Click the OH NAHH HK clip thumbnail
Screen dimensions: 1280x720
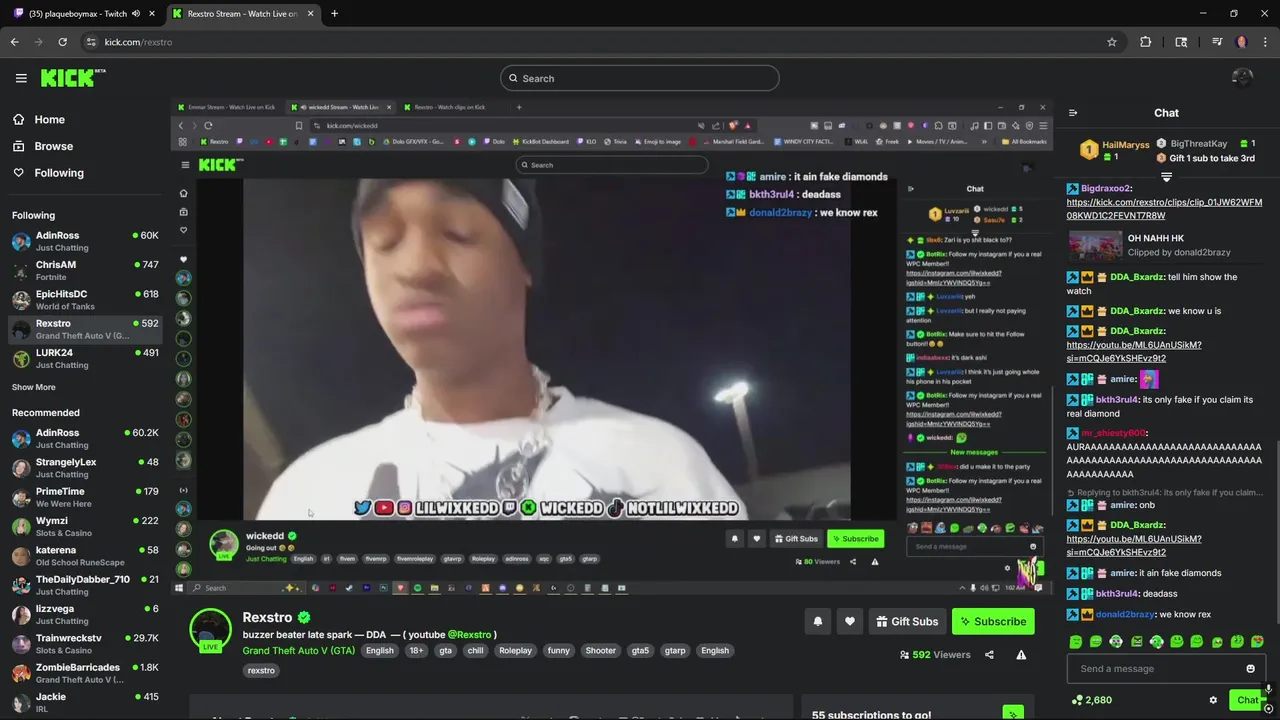[1095, 246]
